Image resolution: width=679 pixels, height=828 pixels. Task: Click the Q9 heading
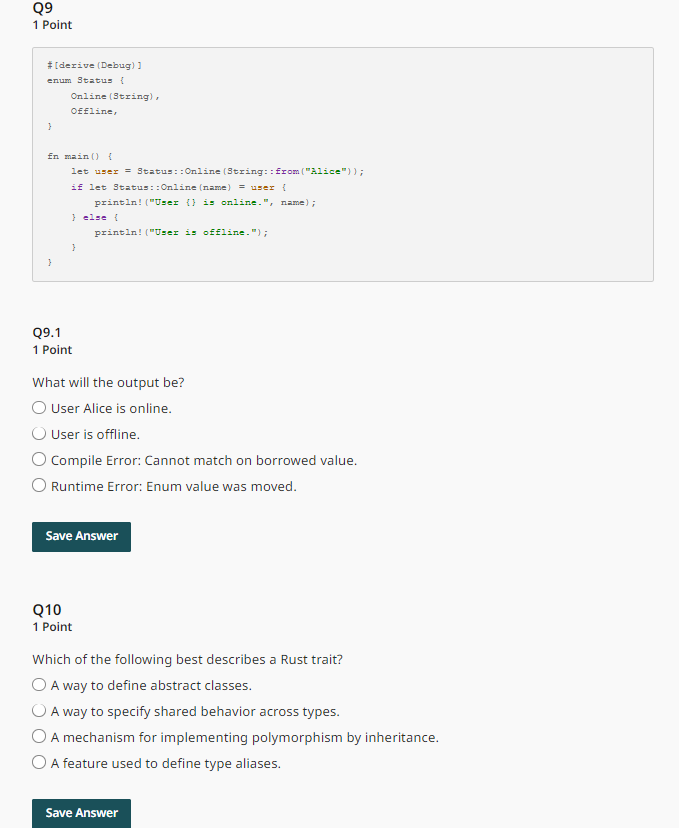tap(41, 9)
